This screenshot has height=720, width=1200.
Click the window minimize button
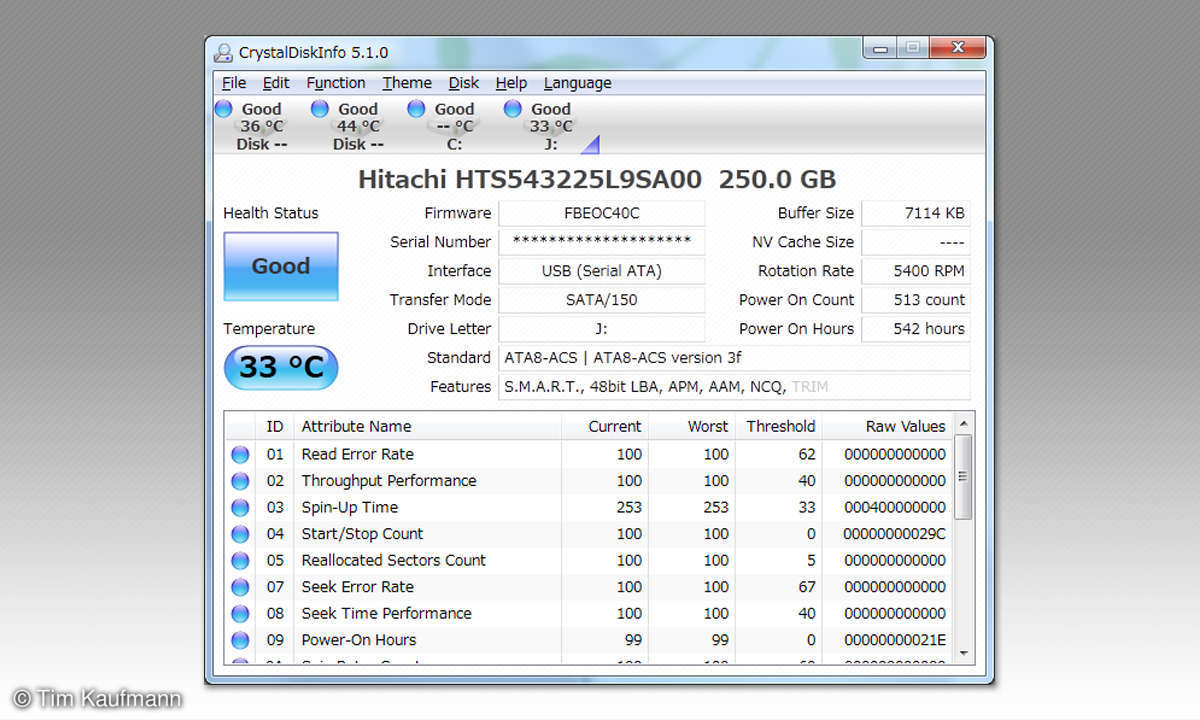(882, 47)
